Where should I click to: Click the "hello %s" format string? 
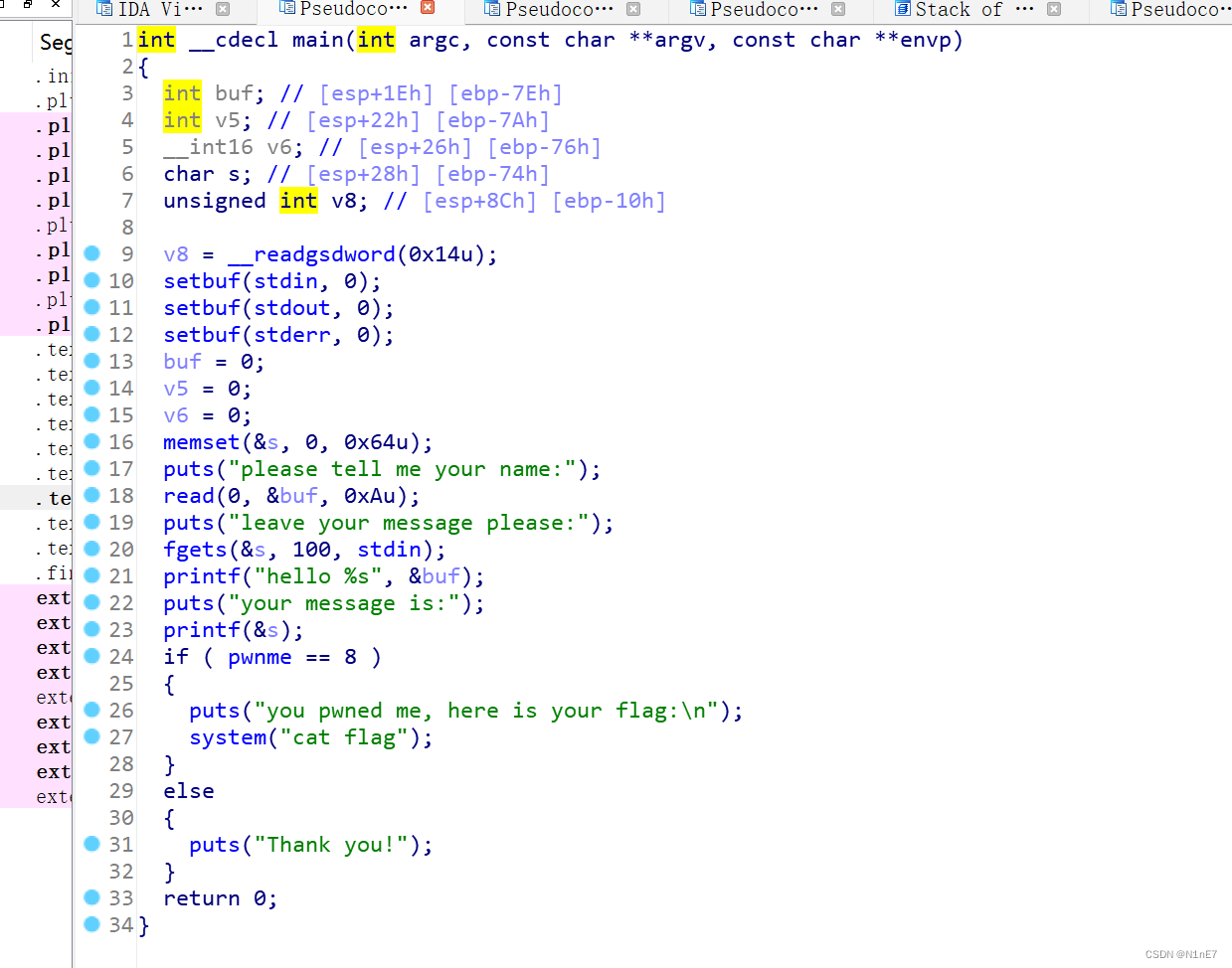318,576
